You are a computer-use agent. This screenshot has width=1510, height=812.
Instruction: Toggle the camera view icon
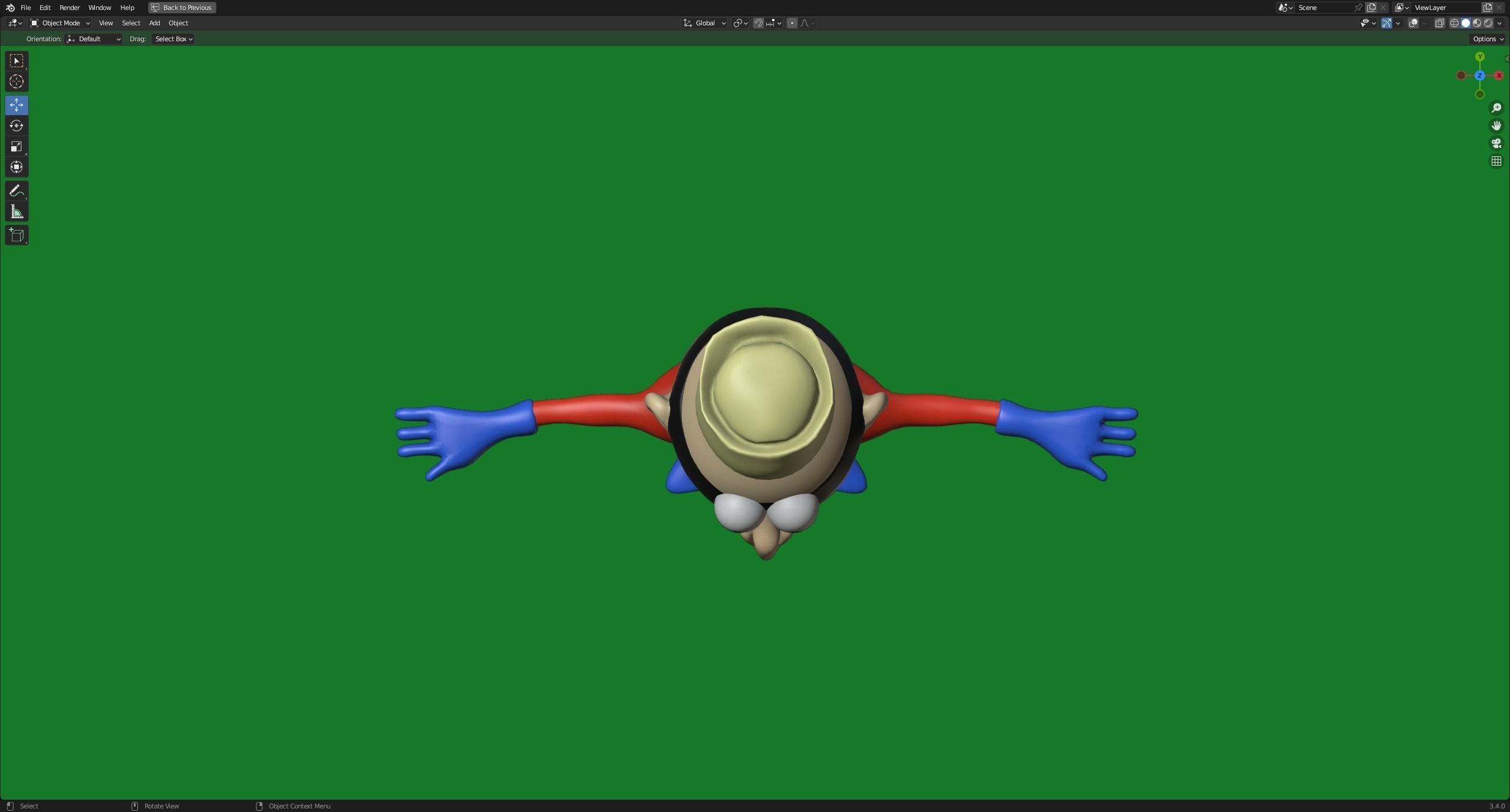[1496, 143]
